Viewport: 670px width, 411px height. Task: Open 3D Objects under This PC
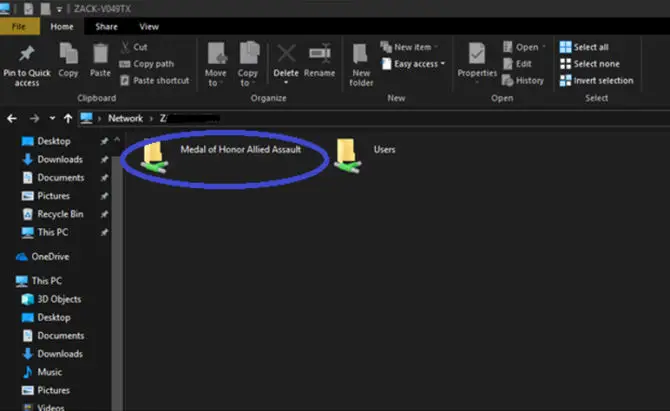[x=51, y=299]
